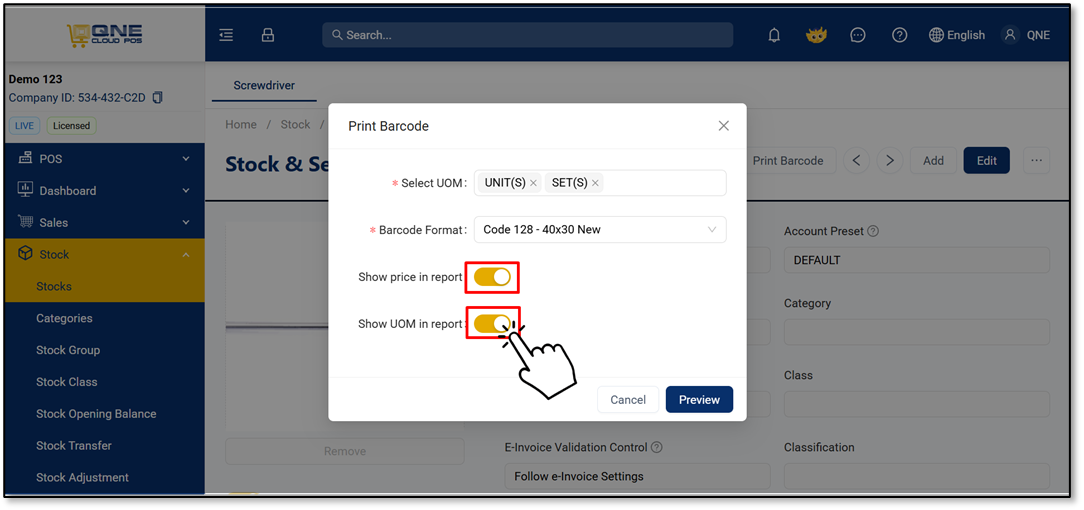The width and height of the screenshot is (1084, 510).
Task: Remove the UNIT(S) tag
Action: (x=533, y=183)
